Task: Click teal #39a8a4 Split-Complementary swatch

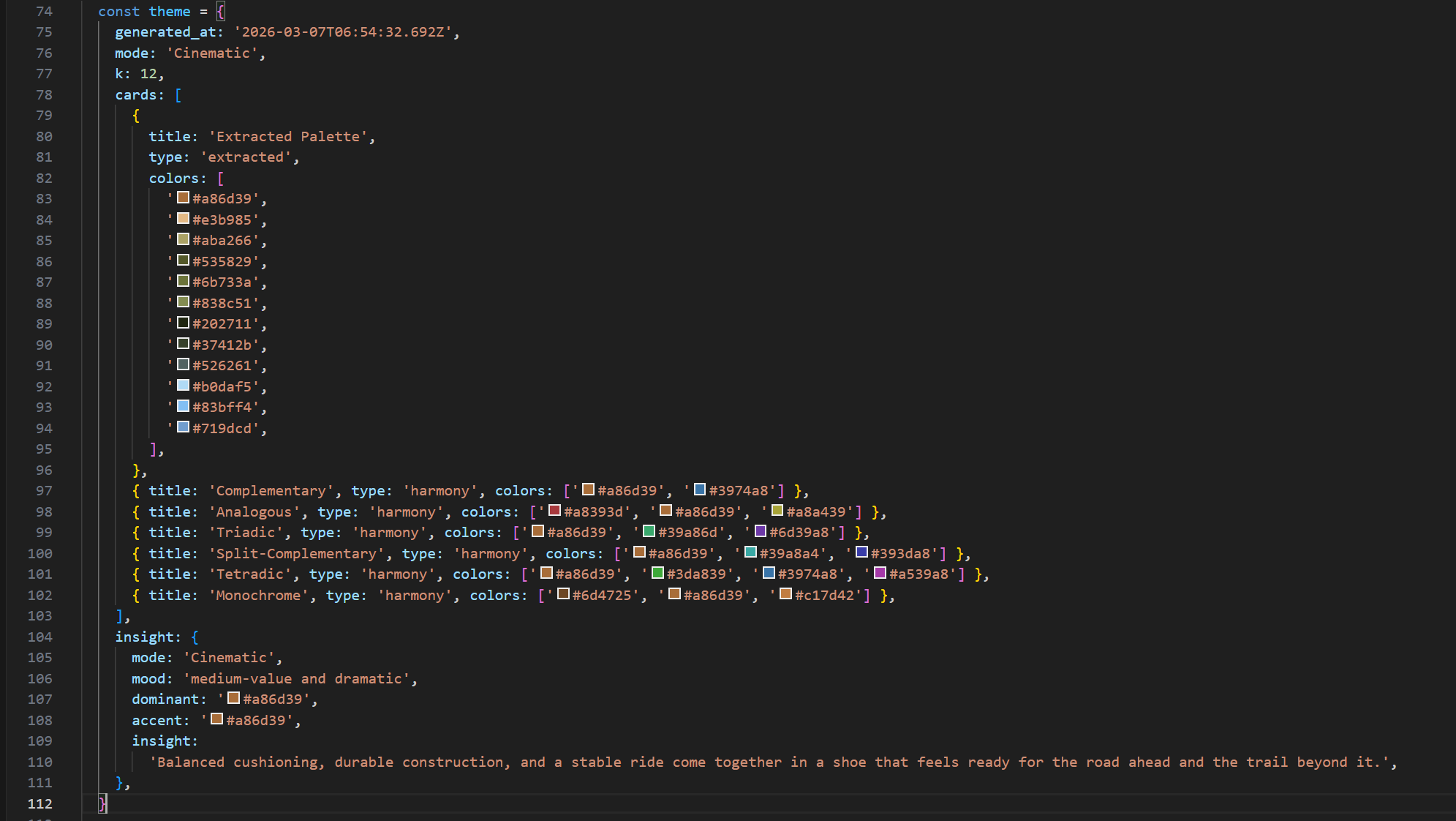Action: pyautogui.click(x=750, y=552)
